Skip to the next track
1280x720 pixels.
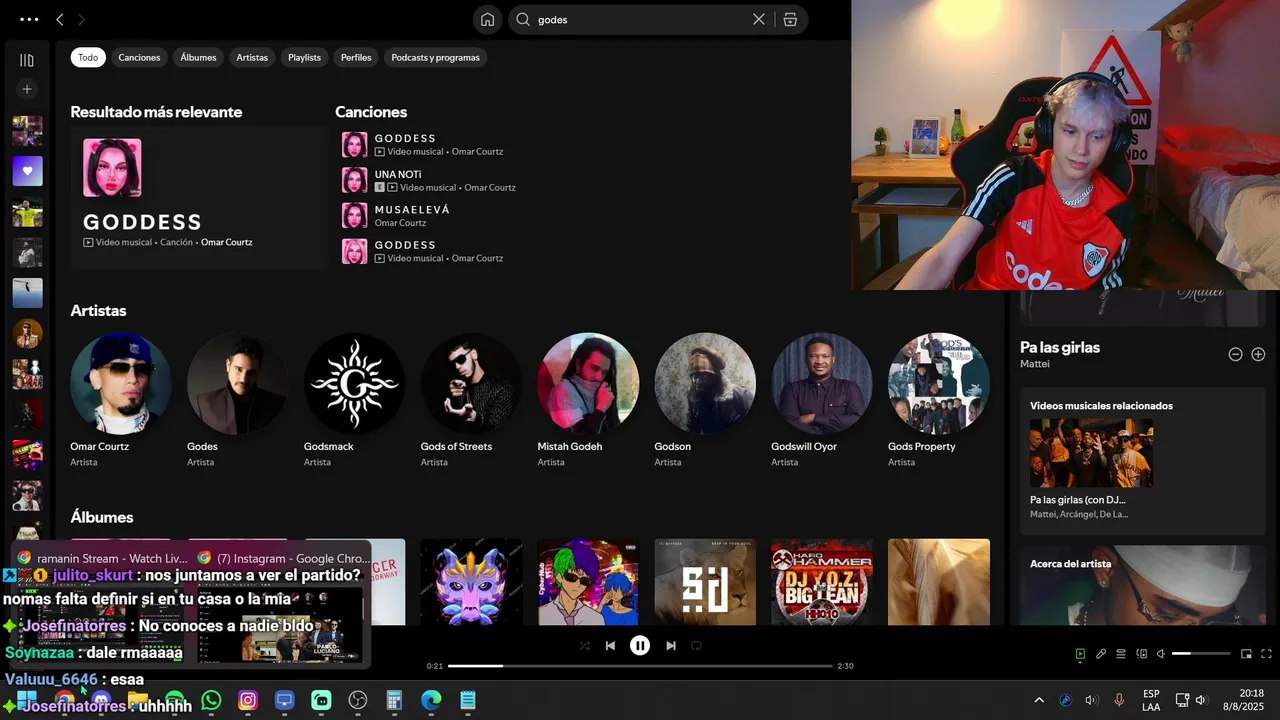coord(671,646)
